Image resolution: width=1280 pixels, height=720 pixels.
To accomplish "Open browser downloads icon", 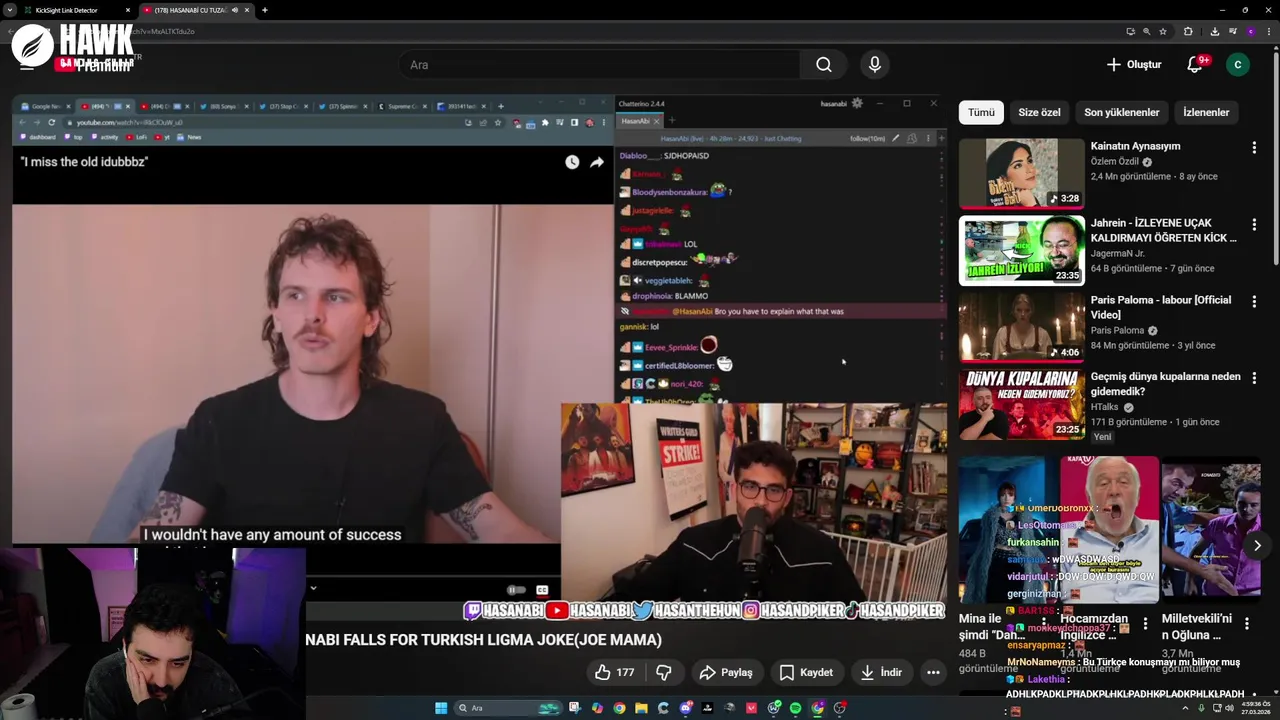I will [x=1214, y=31].
